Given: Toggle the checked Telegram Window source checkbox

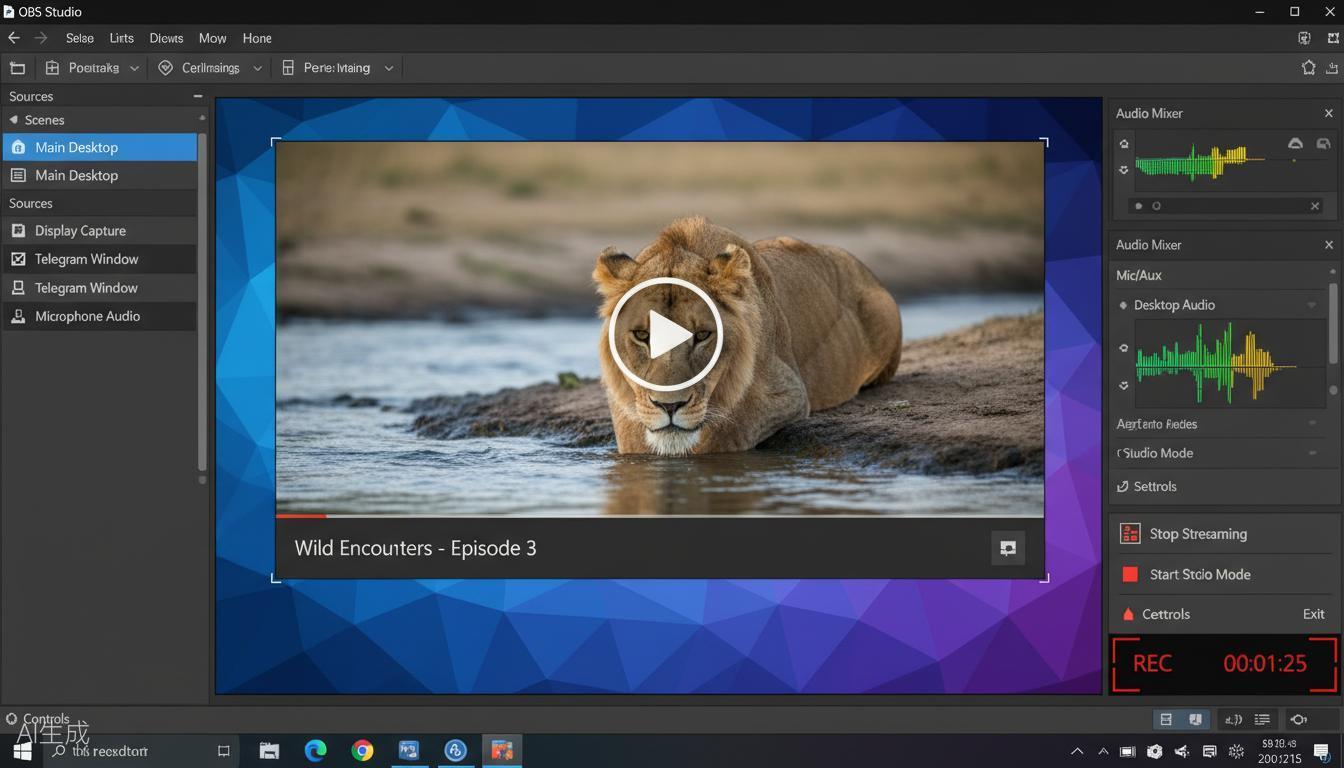Looking at the screenshot, I should (18, 259).
